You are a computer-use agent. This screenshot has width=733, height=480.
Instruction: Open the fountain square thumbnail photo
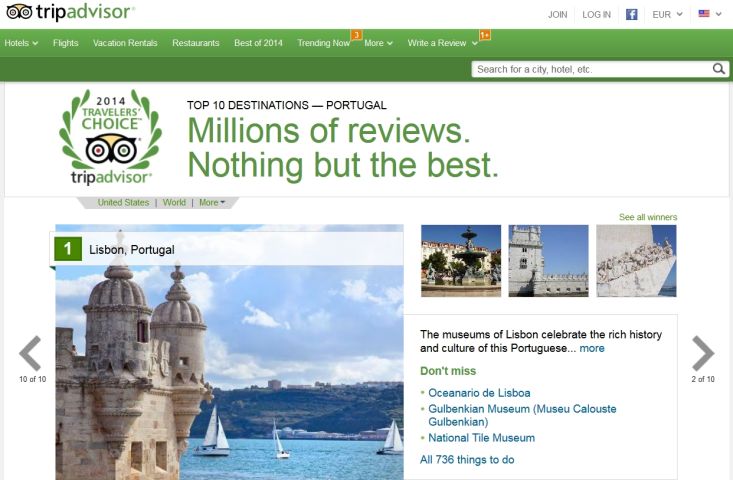click(461, 260)
